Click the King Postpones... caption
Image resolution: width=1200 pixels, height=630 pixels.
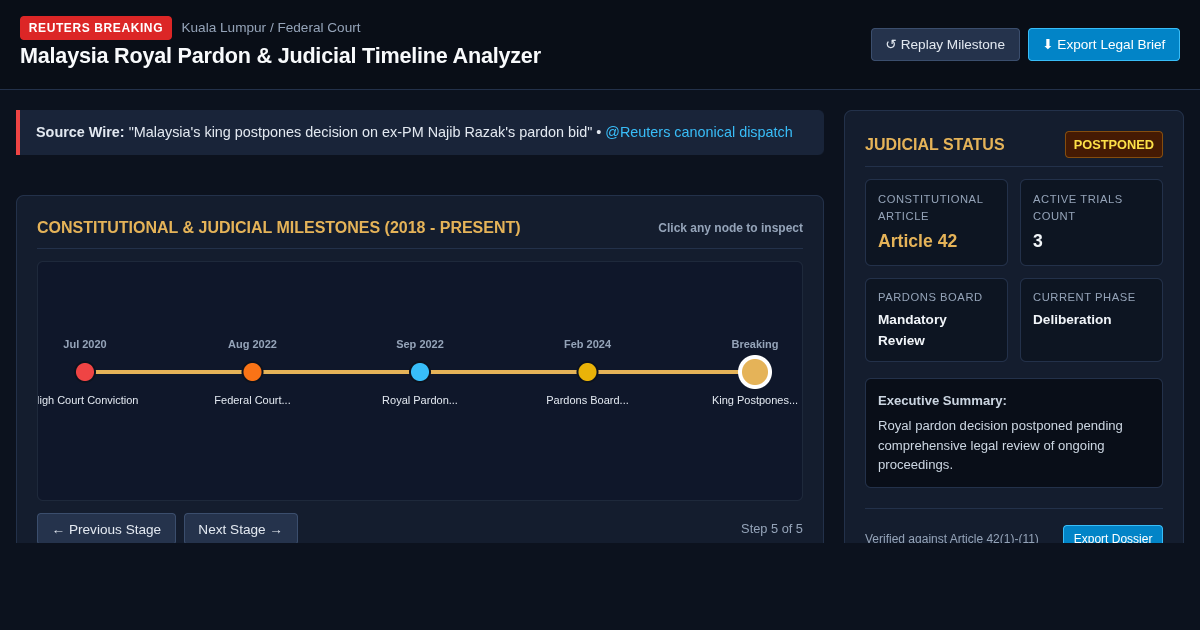755,400
